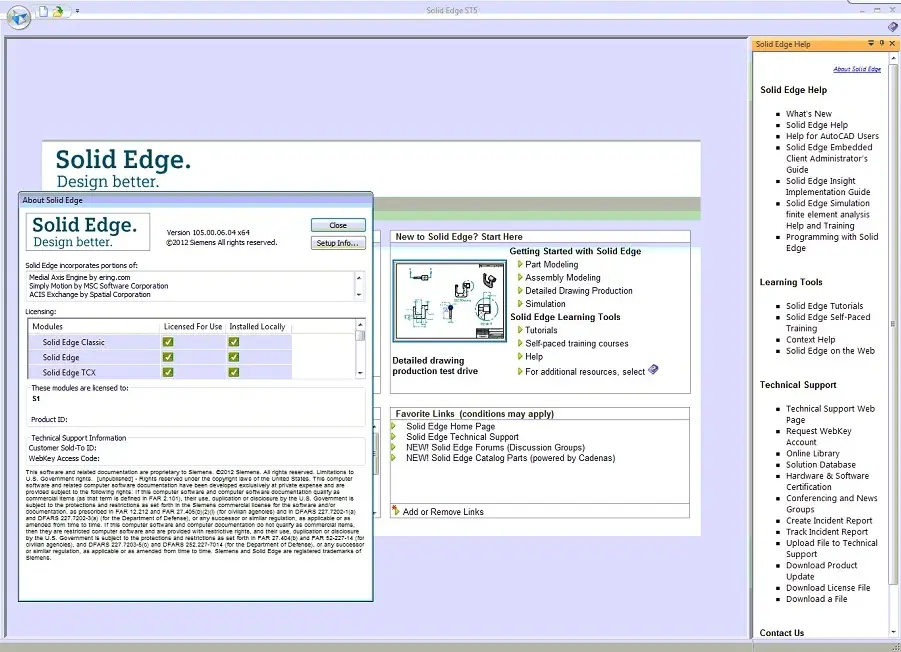Click up arrow of the Licensing list scrollbar
The image size is (901, 652).
pos(360,325)
